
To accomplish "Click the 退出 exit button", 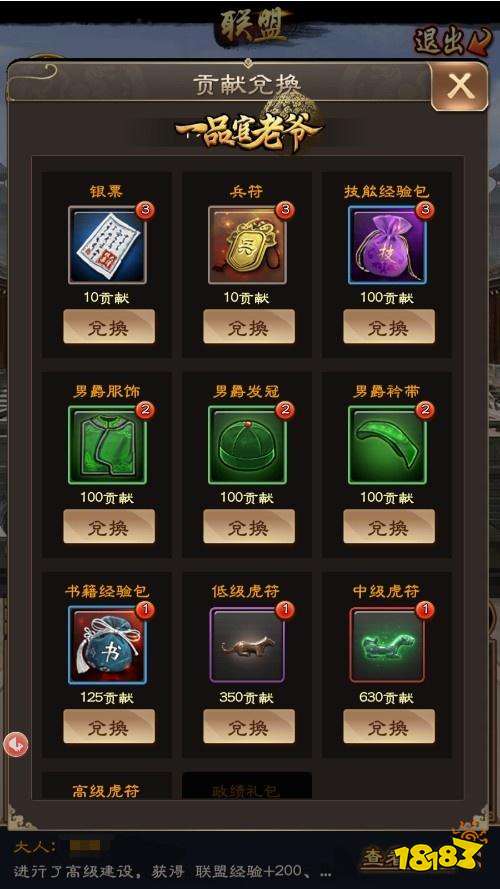I will 452,41.
